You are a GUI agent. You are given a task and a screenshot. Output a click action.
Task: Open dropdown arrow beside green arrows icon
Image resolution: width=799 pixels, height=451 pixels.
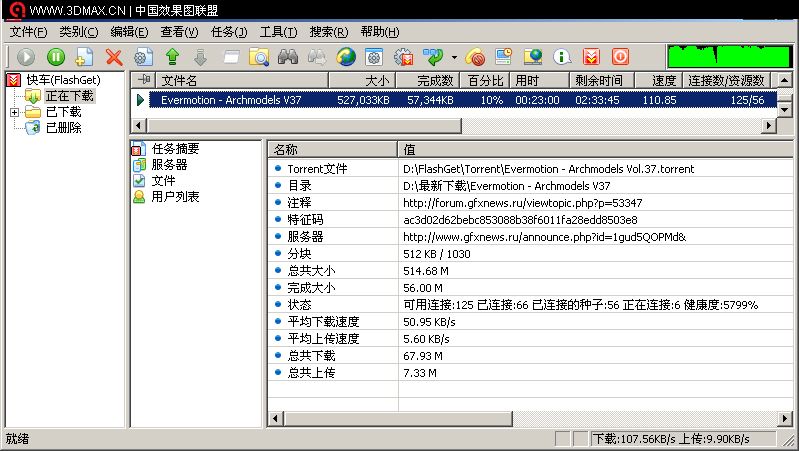454,58
